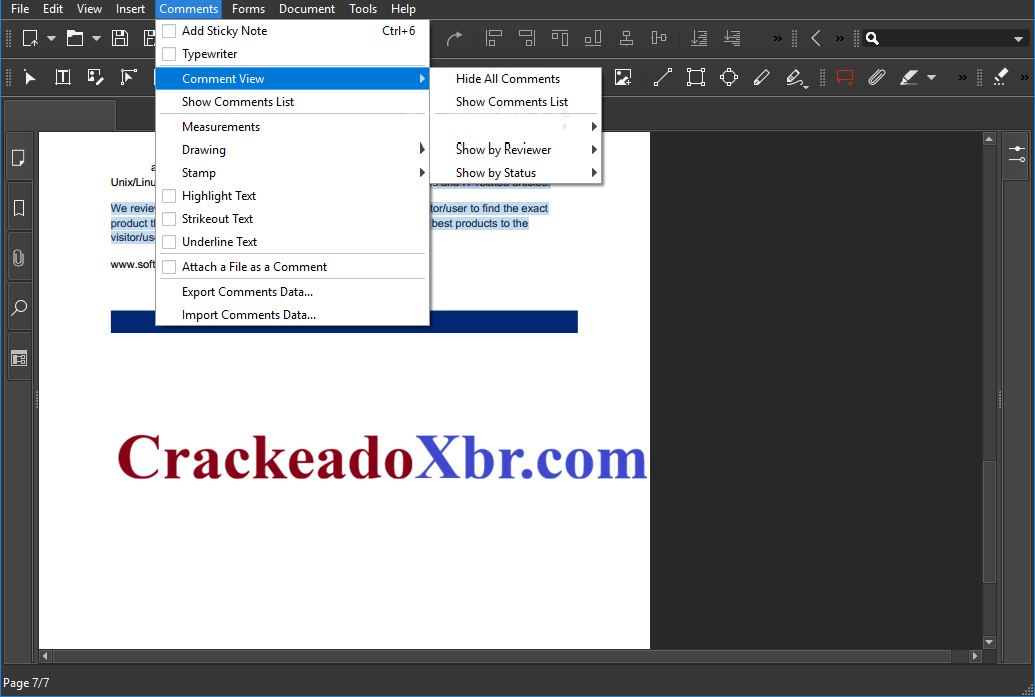This screenshot has width=1035, height=697.
Task: Click the Insert Image toolbar icon
Action: (x=624, y=77)
